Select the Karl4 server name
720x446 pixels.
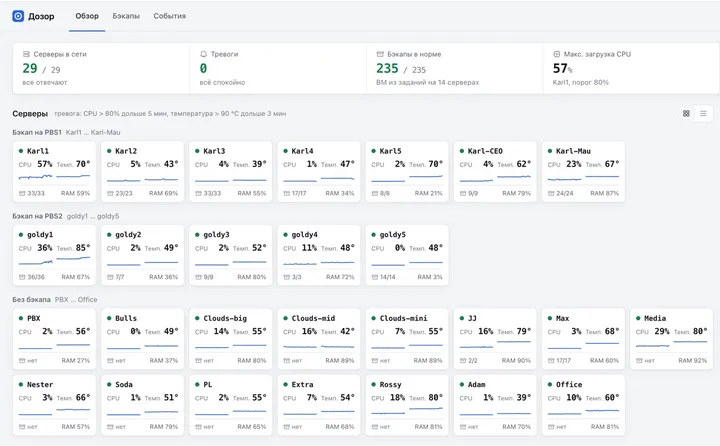pos(302,151)
